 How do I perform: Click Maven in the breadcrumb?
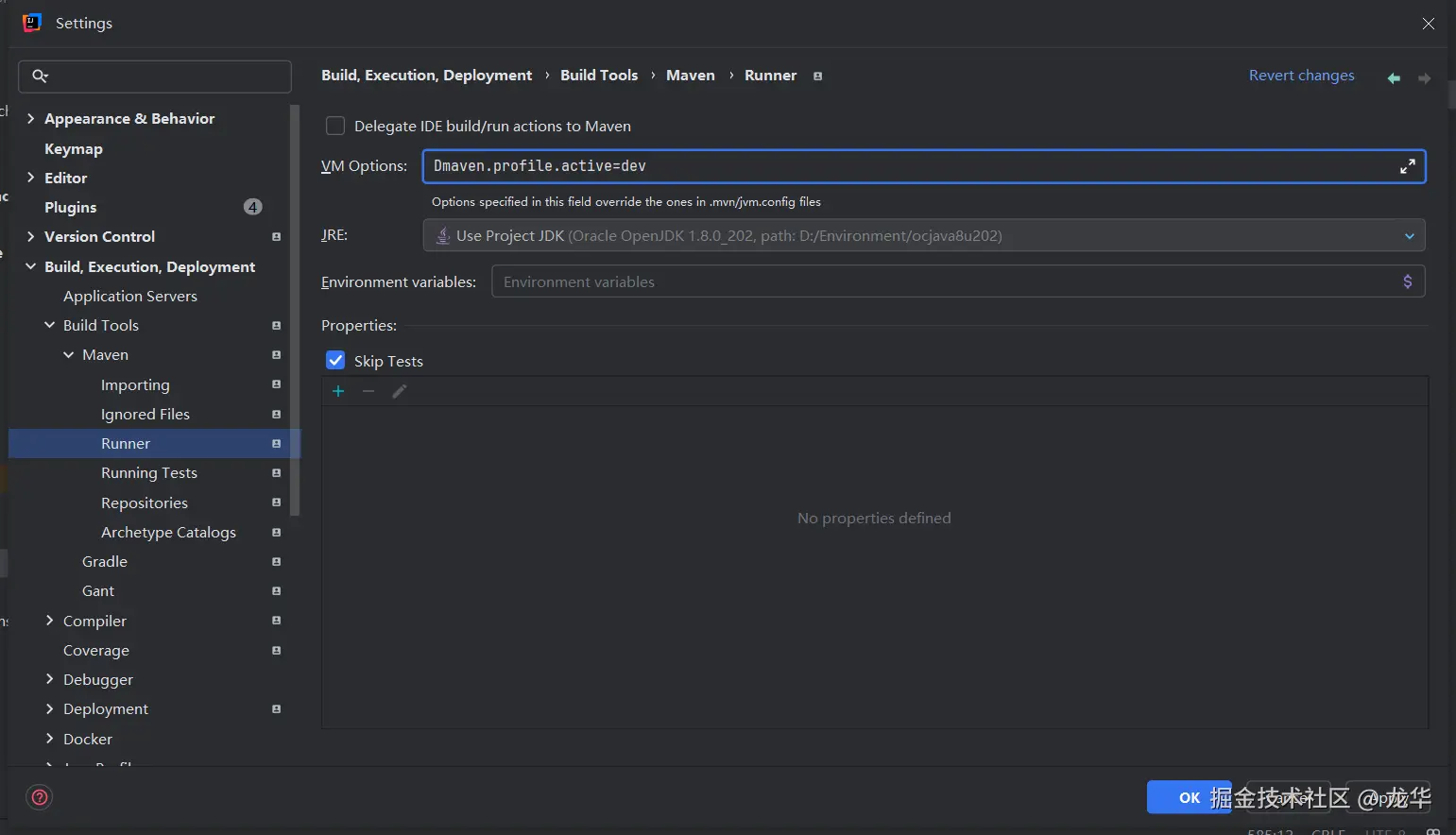point(691,76)
